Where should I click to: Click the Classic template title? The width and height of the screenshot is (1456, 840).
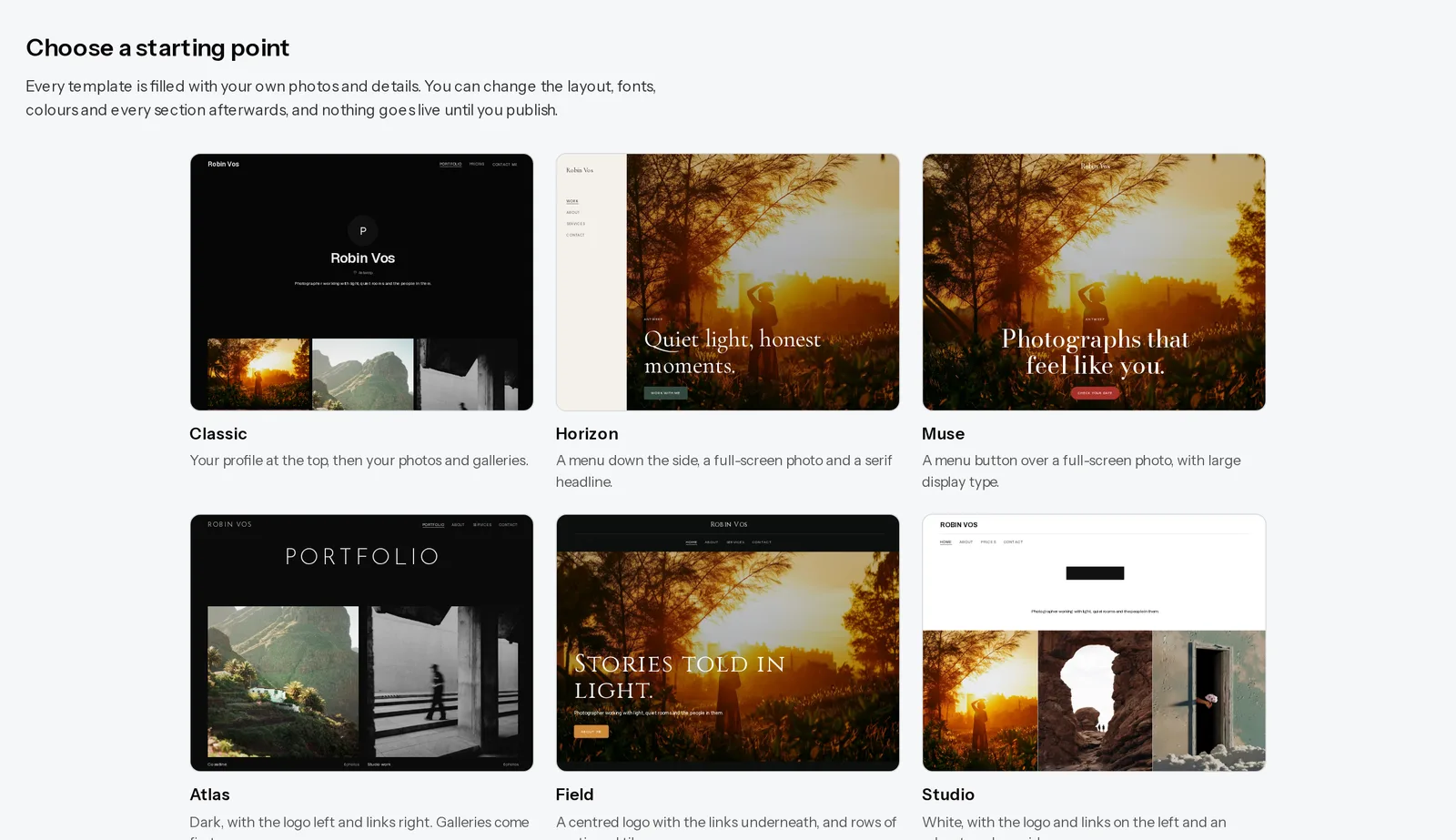coord(218,434)
